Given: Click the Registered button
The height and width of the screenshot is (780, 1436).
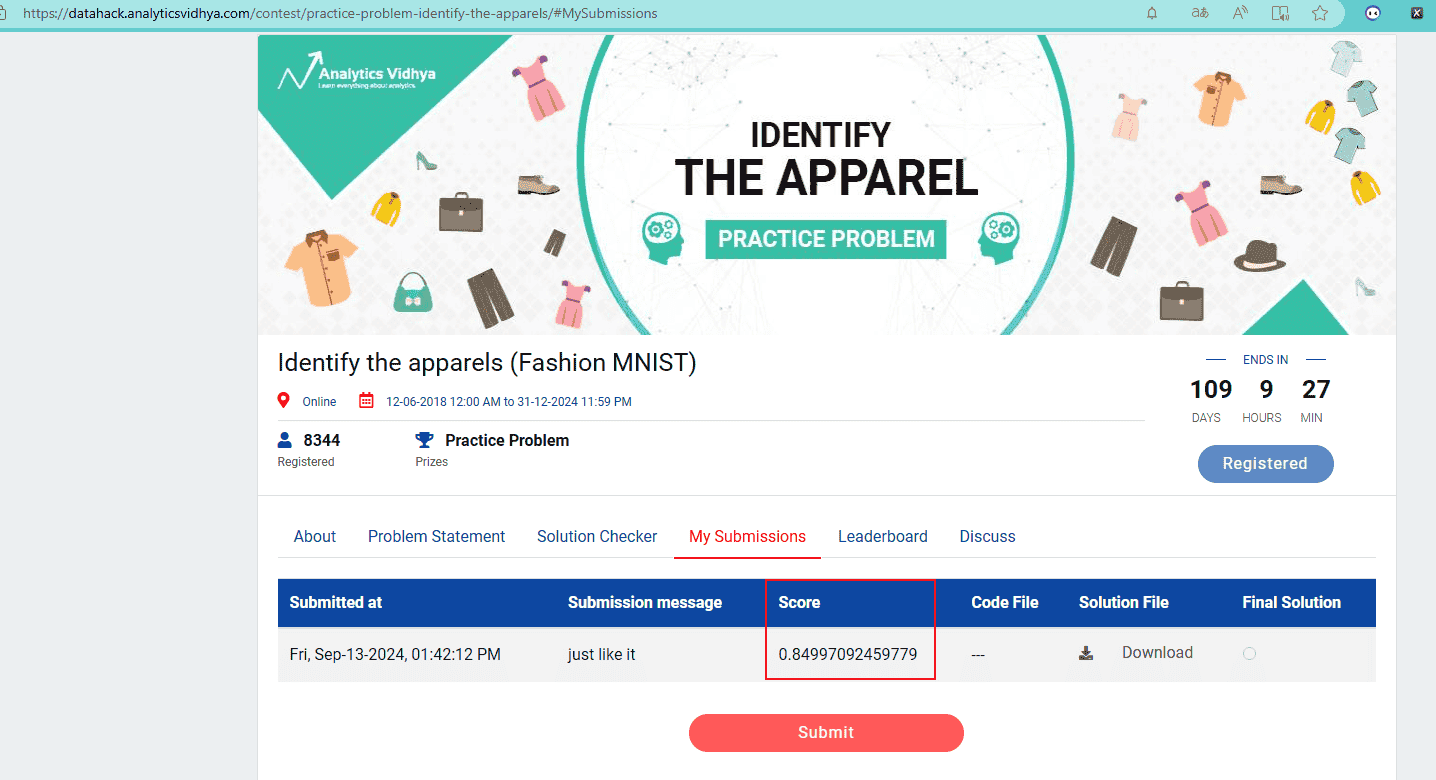Looking at the screenshot, I should pyautogui.click(x=1265, y=464).
